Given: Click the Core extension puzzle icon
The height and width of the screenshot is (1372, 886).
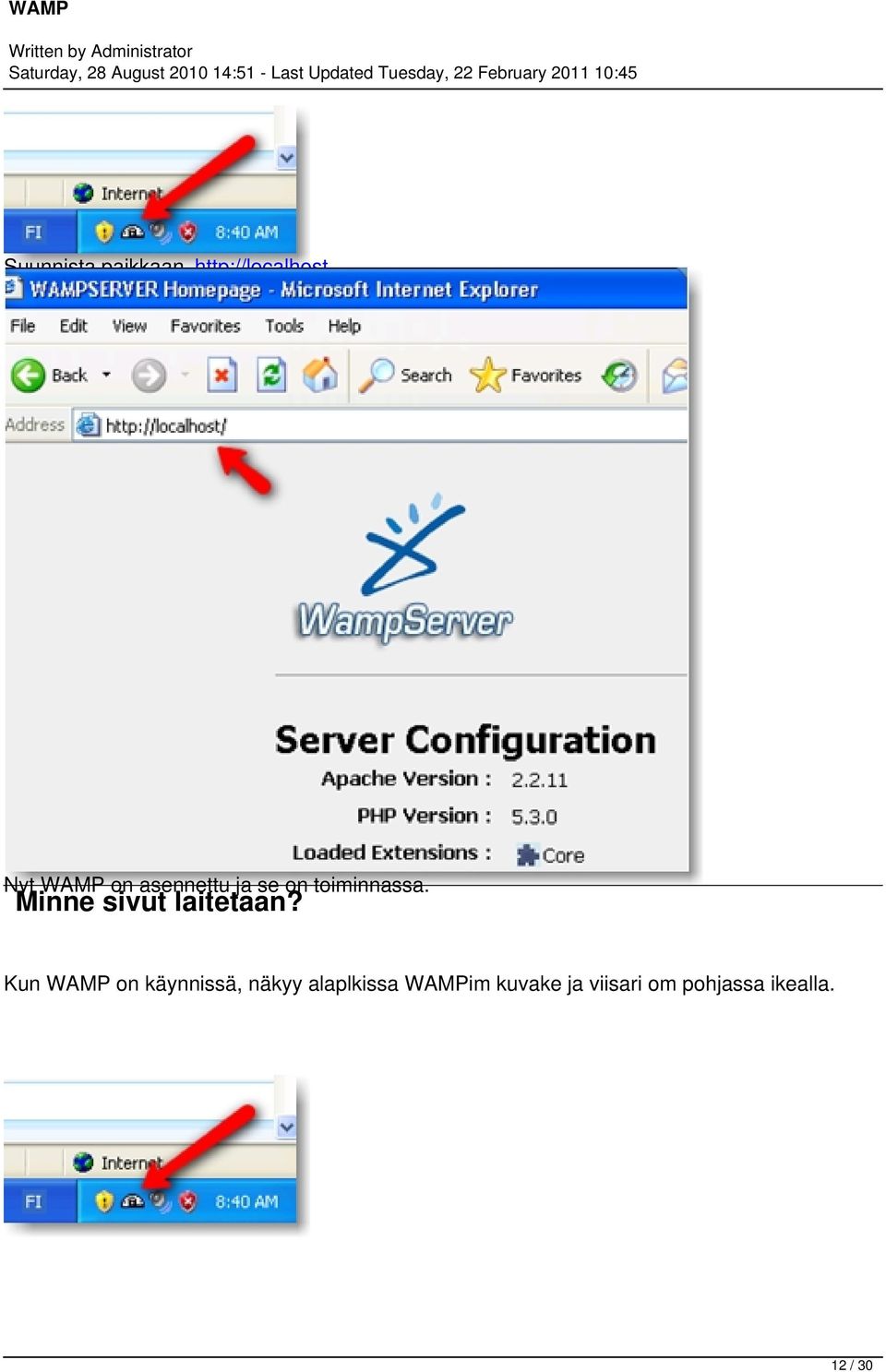Looking at the screenshot, I should point(527,855).
